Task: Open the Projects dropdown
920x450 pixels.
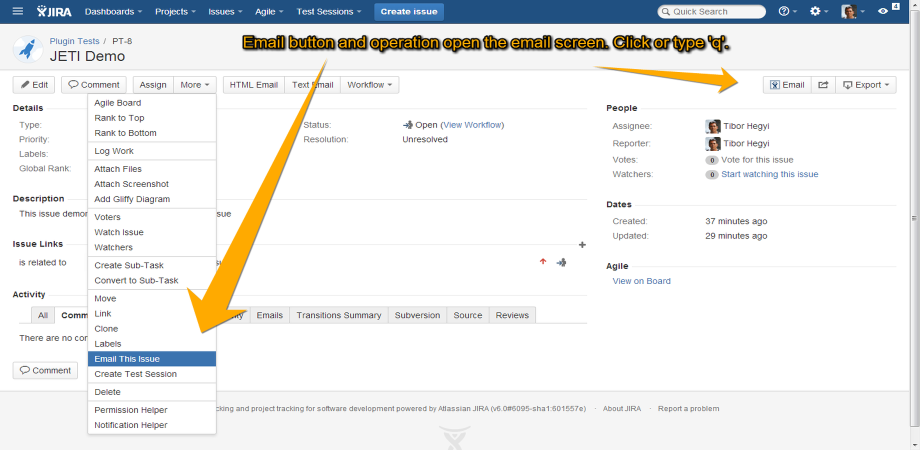Action: 175,11
